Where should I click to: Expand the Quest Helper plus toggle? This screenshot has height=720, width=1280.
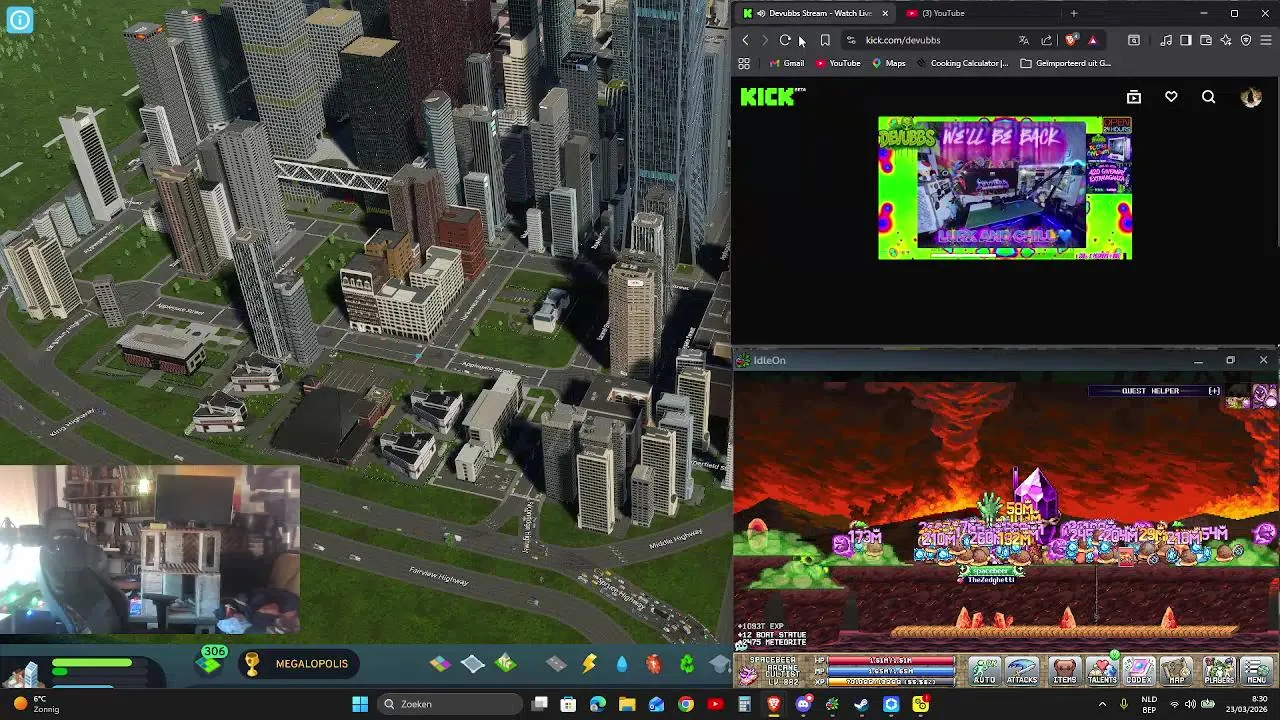tap(1214, 391)
